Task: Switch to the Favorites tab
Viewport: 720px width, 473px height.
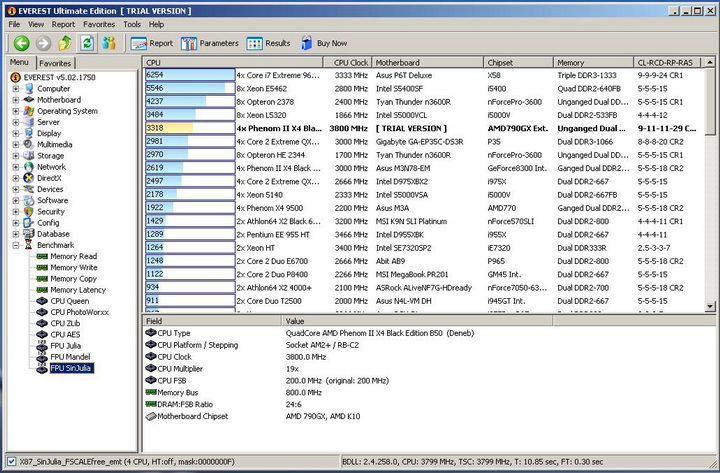Action: tap(55, 63)
